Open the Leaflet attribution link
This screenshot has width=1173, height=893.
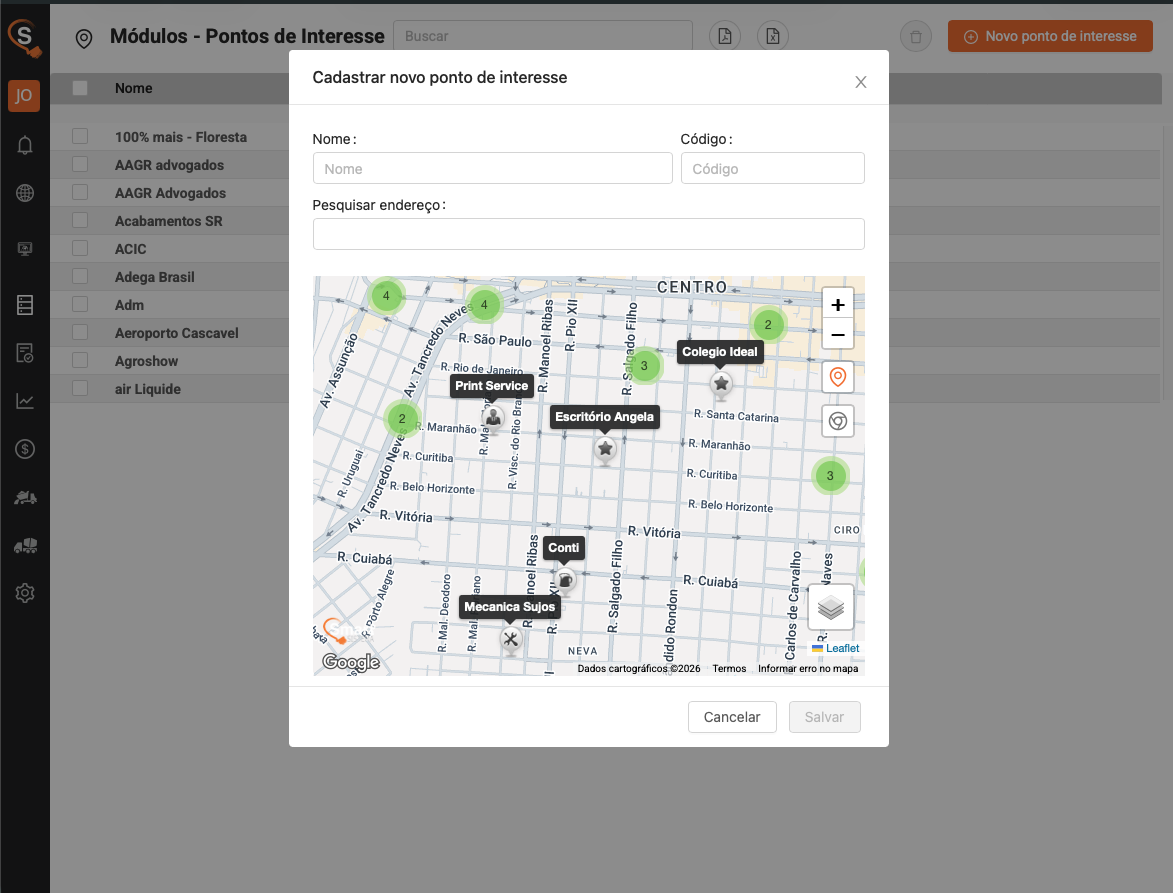pyautogui.click(x=842, y=648)
